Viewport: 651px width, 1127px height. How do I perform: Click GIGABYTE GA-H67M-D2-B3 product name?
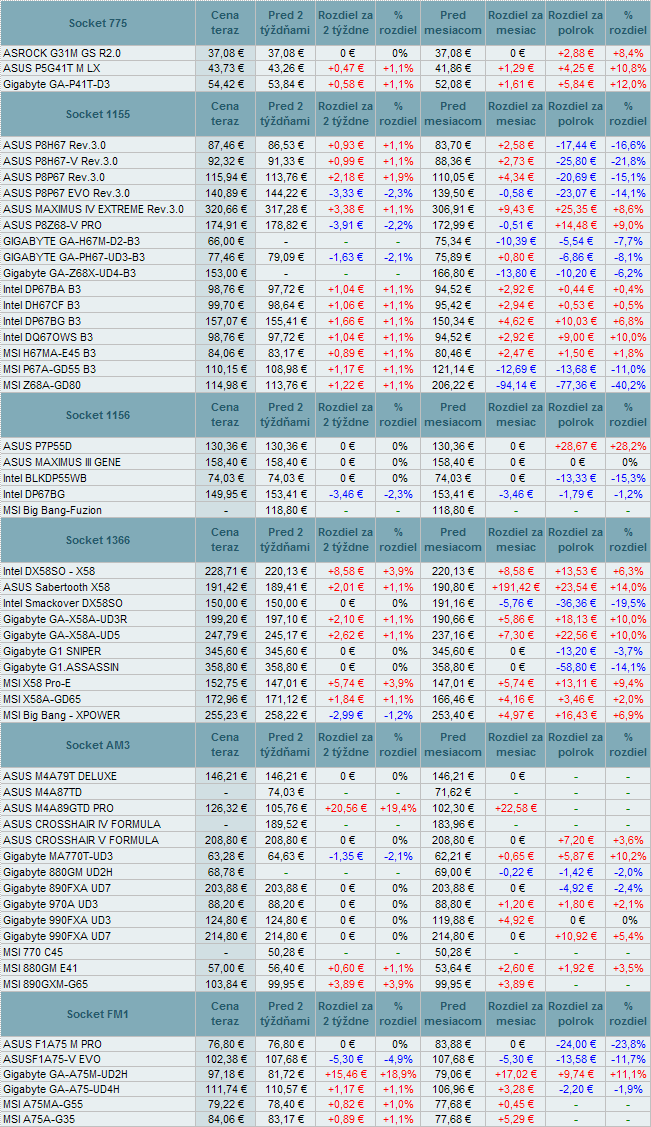(72, 241)
